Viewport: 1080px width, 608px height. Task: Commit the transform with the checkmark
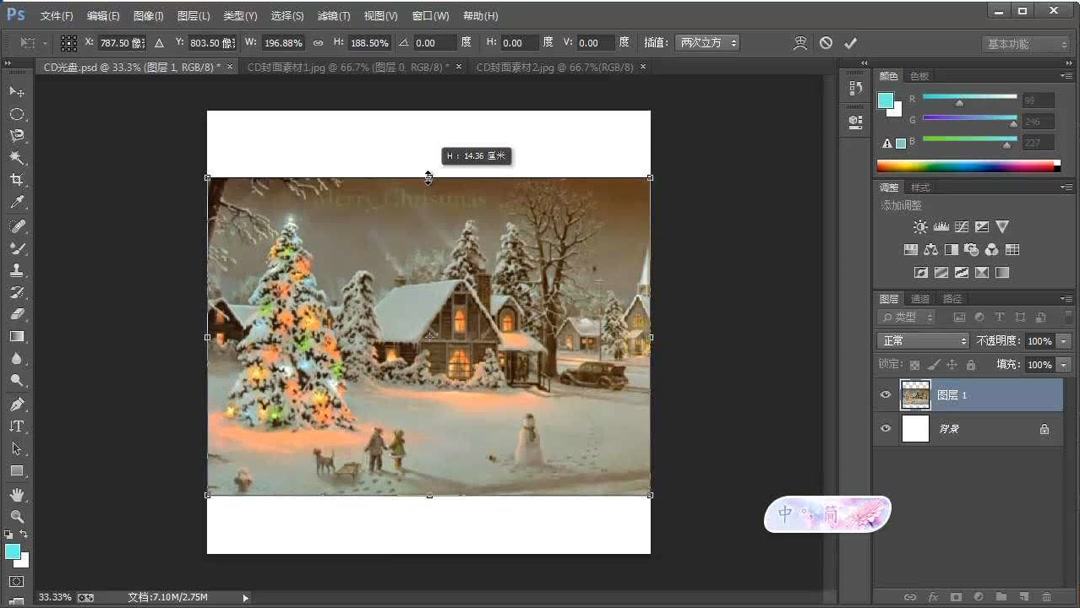point(851,42)
